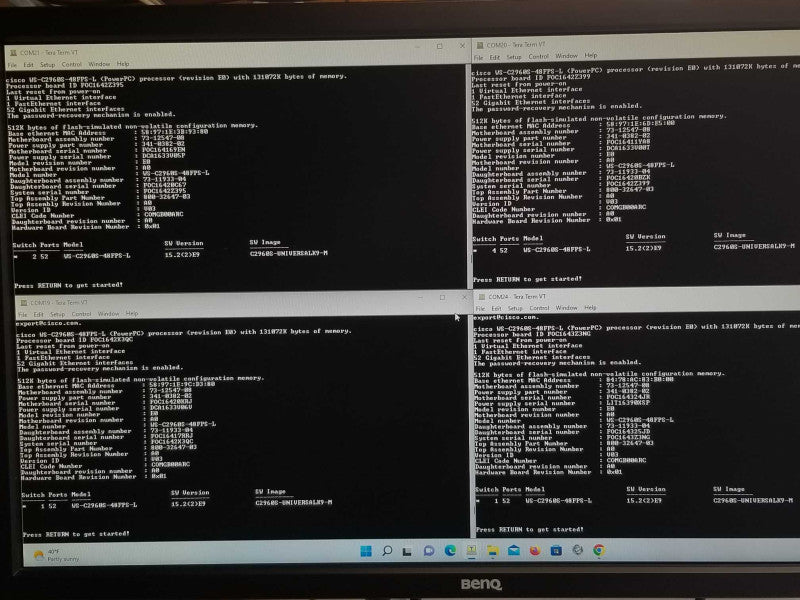Click 'CLEI Code Number' line in COM24
Image resolution: width=800 pixels, height=600 pixels.
click(560, 460)
